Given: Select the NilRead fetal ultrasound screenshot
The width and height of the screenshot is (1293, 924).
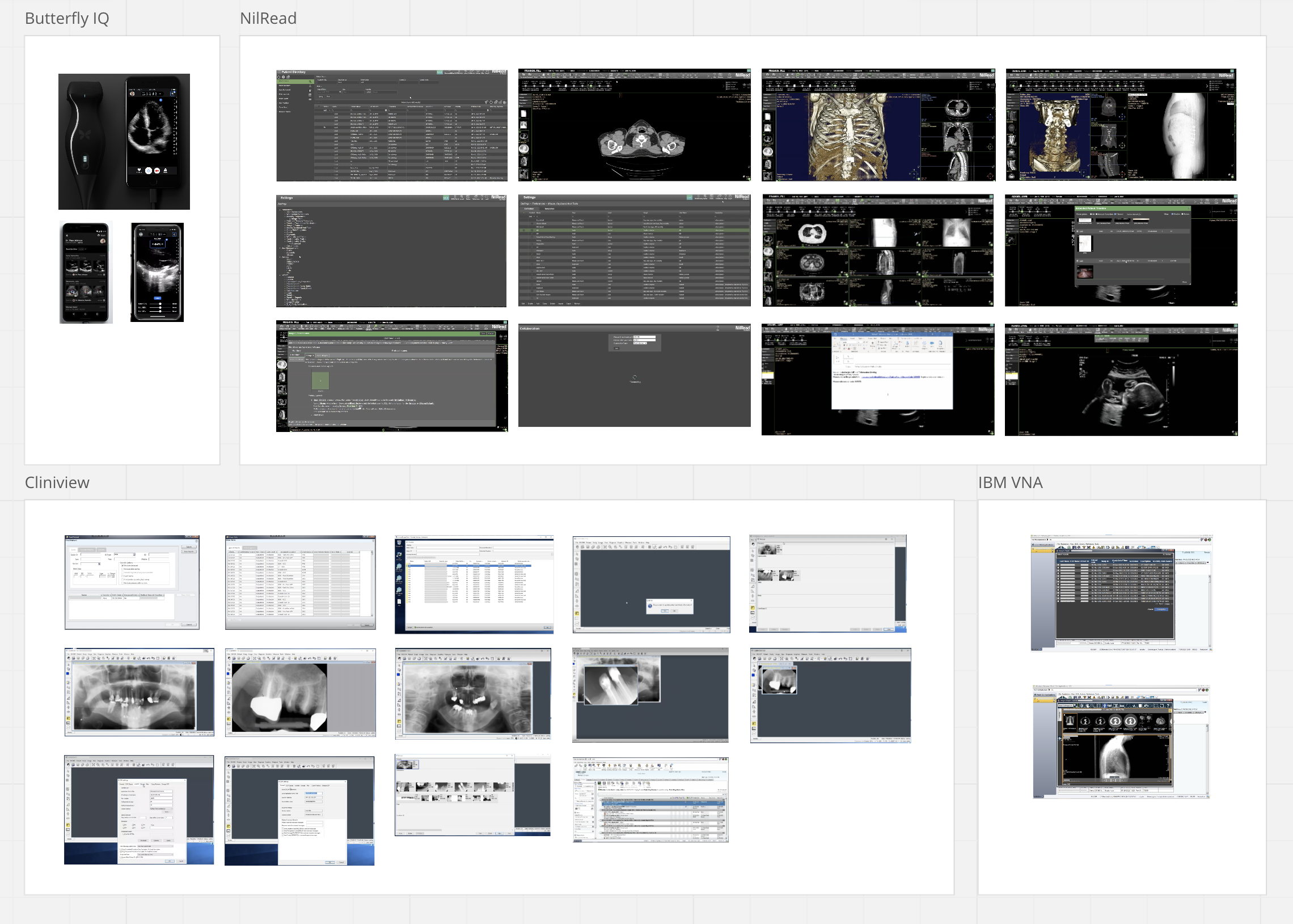Looking at the screenshot, I should (x=1121, y=379).
